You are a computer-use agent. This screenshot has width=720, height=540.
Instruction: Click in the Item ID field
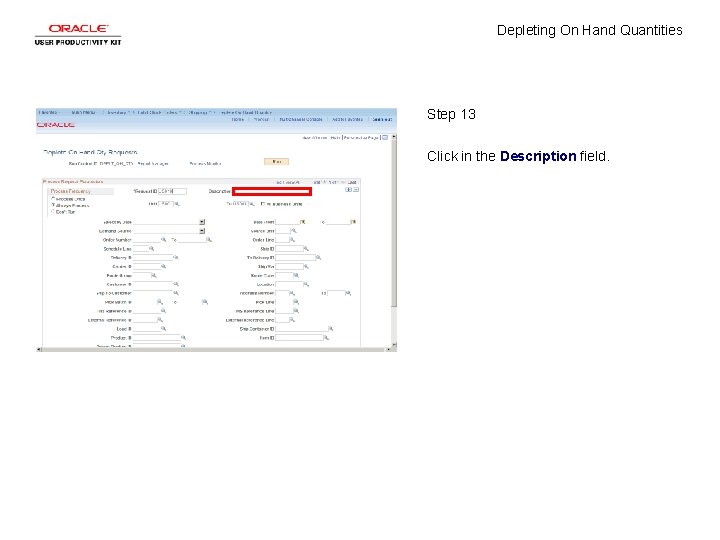click(299, 338)
